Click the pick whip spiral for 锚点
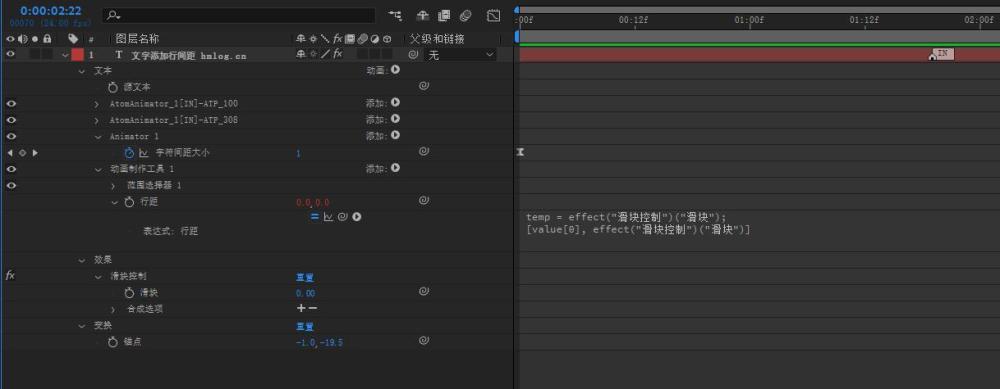1000x389 pixels. pyautogui.click(x=423, y=341)
